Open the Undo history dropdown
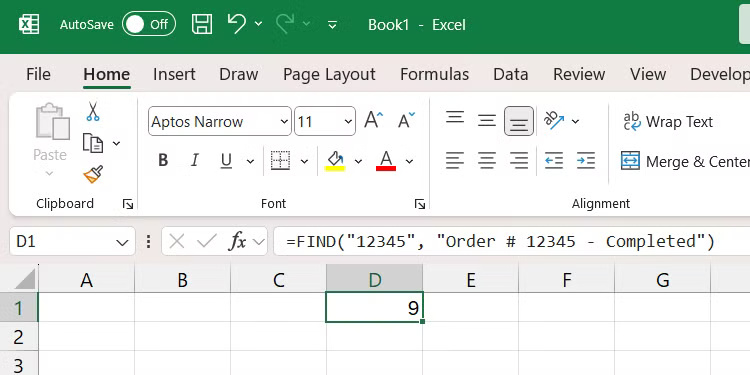 point(259,24)
